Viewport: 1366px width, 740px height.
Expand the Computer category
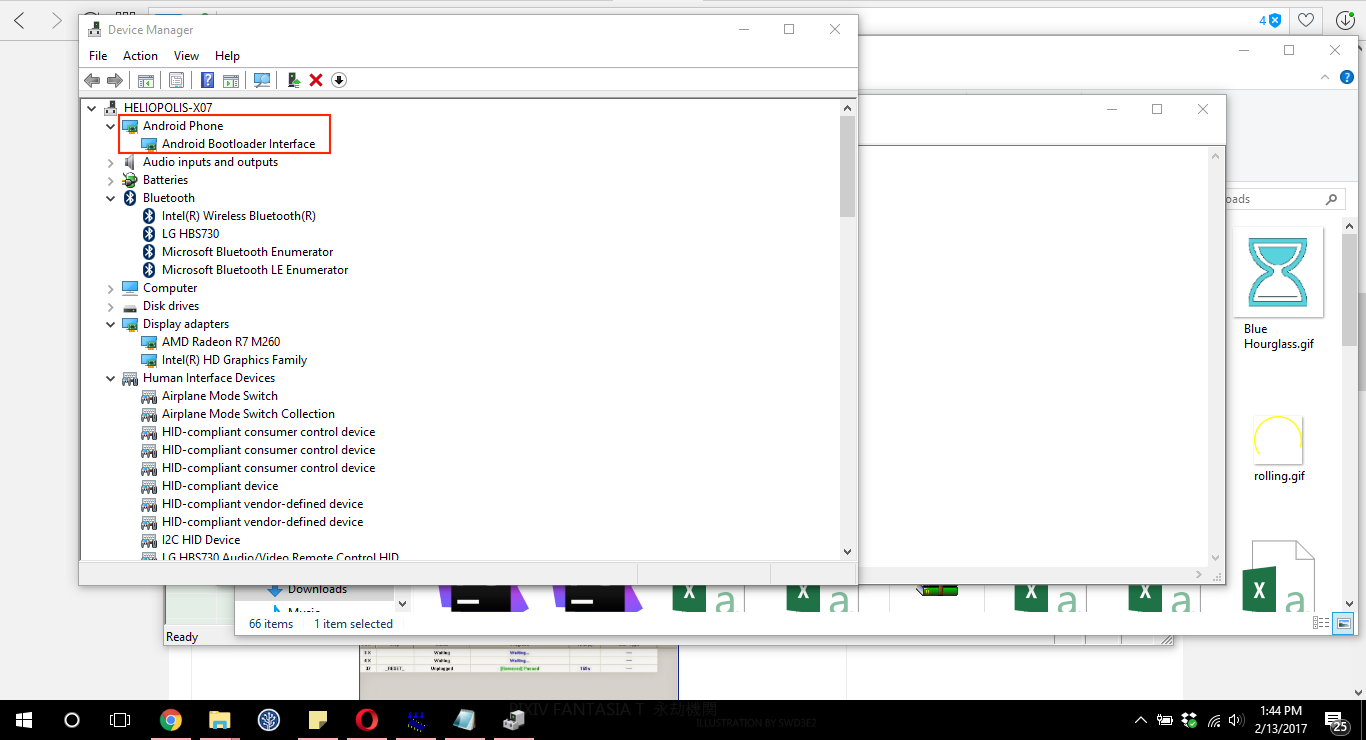tap(111, 288)
